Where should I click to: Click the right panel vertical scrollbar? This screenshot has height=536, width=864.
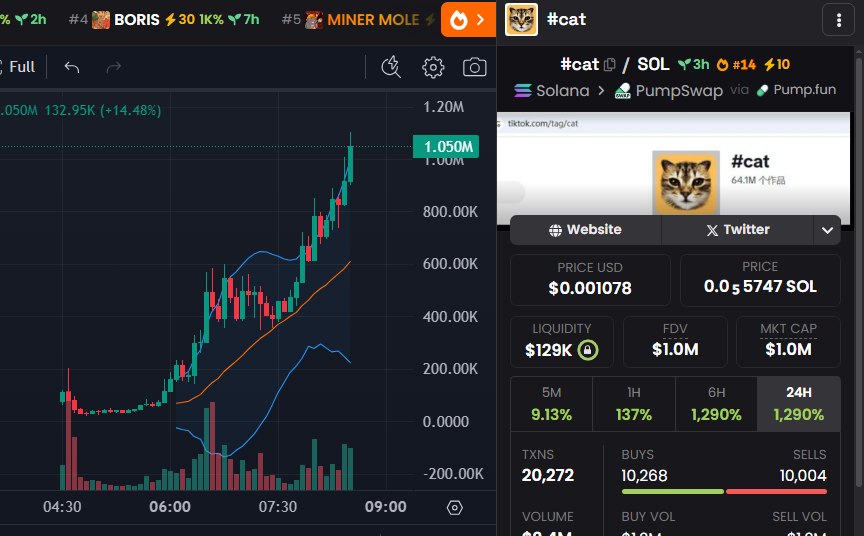(x=858, y=270)
